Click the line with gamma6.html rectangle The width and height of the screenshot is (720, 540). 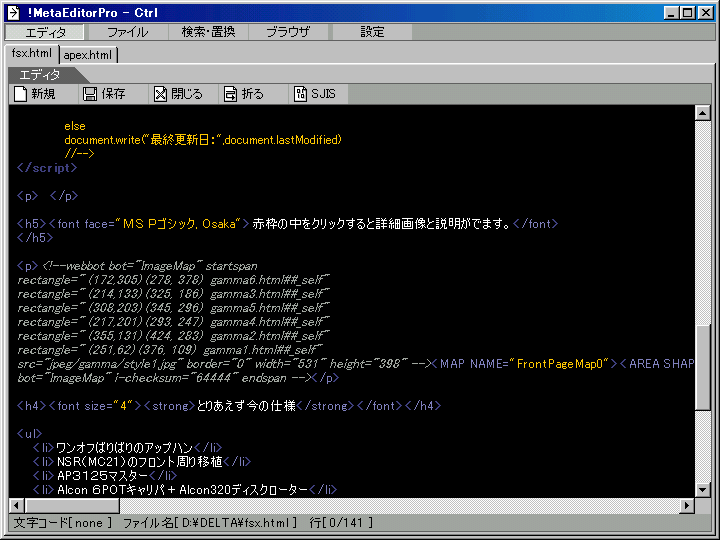tap(173, 280)
